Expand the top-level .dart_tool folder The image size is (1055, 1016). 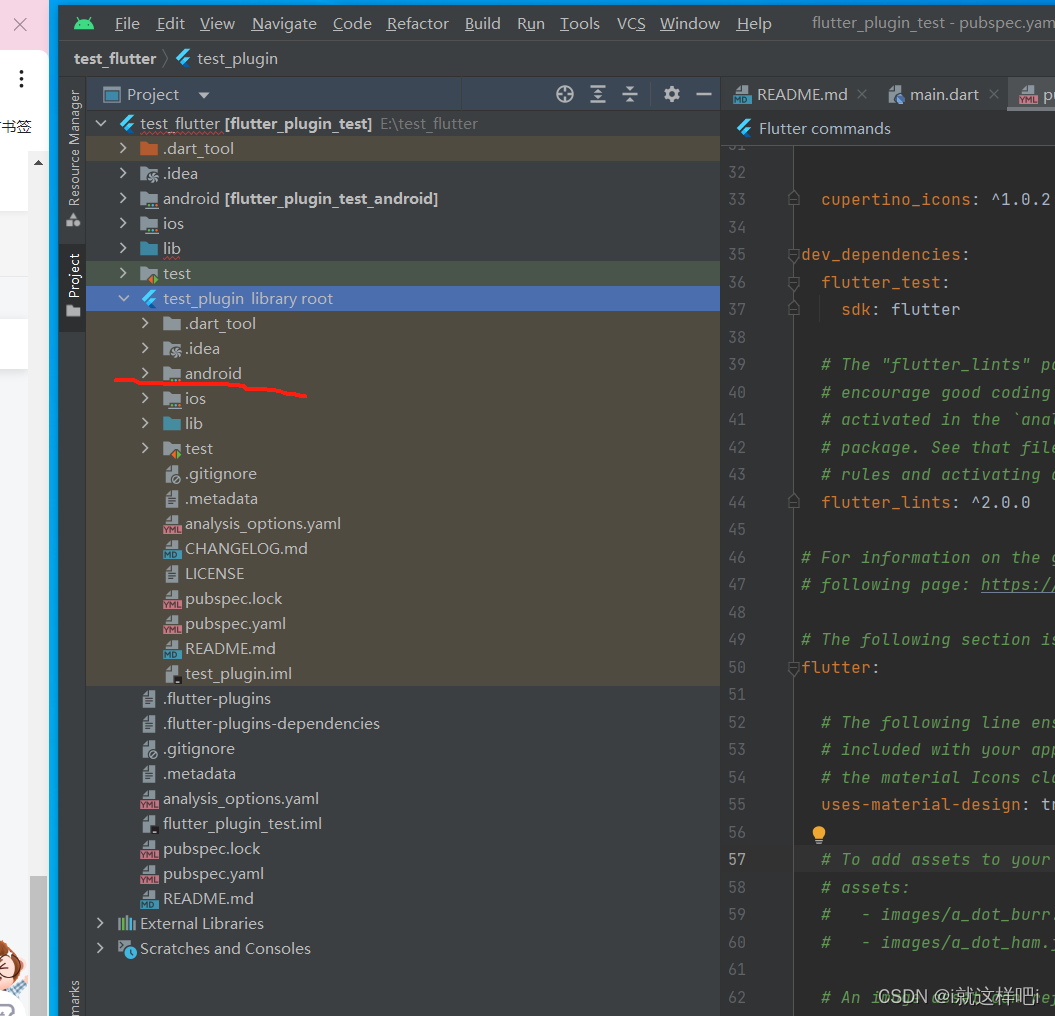pos(123,148)
